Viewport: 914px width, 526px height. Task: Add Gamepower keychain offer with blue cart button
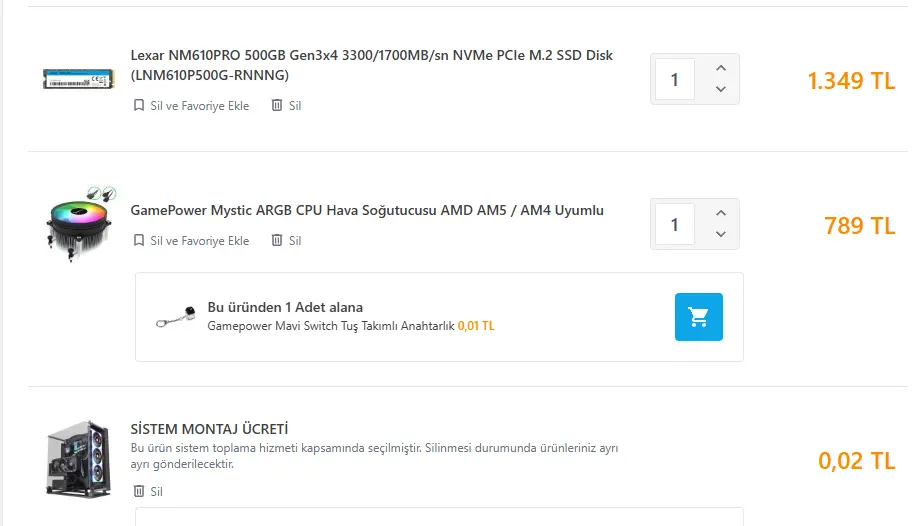pyautogui.click(x=698, y=317)
